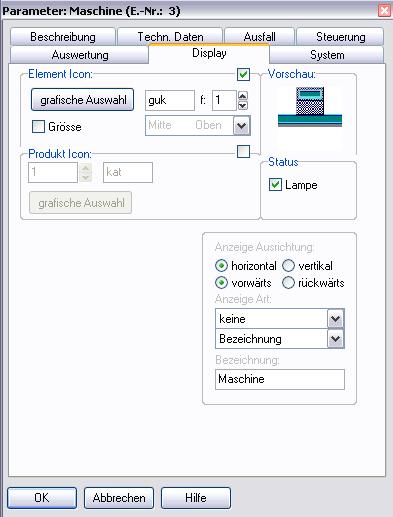
Task: Open the Techn. Daten tab
Action: coord(170,37)
